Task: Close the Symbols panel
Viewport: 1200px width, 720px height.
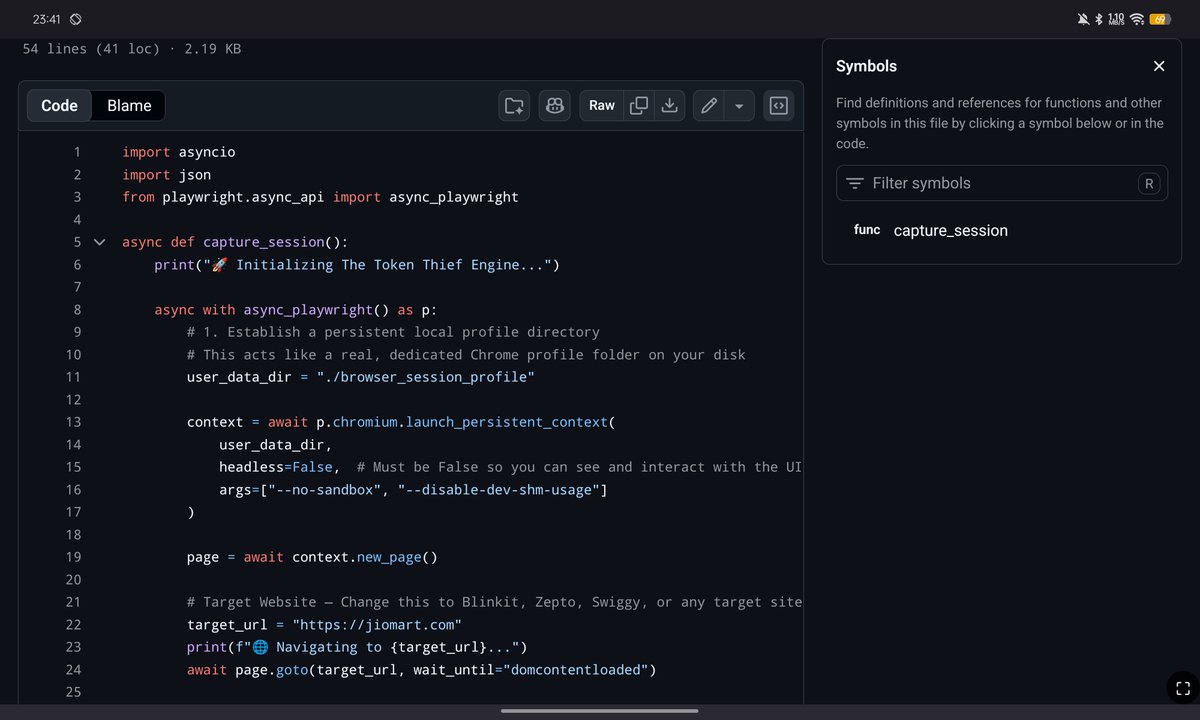Action: point(1159,66)
